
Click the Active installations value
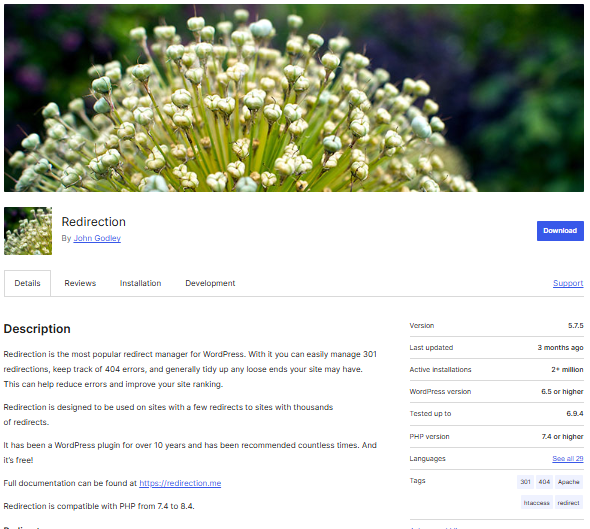[567, 370]
